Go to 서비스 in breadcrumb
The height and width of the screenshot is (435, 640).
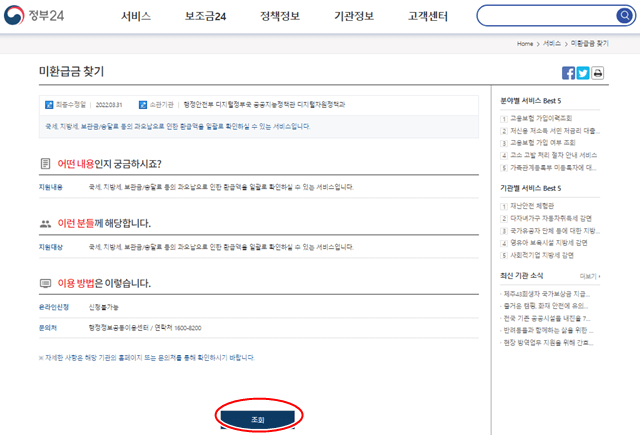pyautogui.click(x=552, y=44)
